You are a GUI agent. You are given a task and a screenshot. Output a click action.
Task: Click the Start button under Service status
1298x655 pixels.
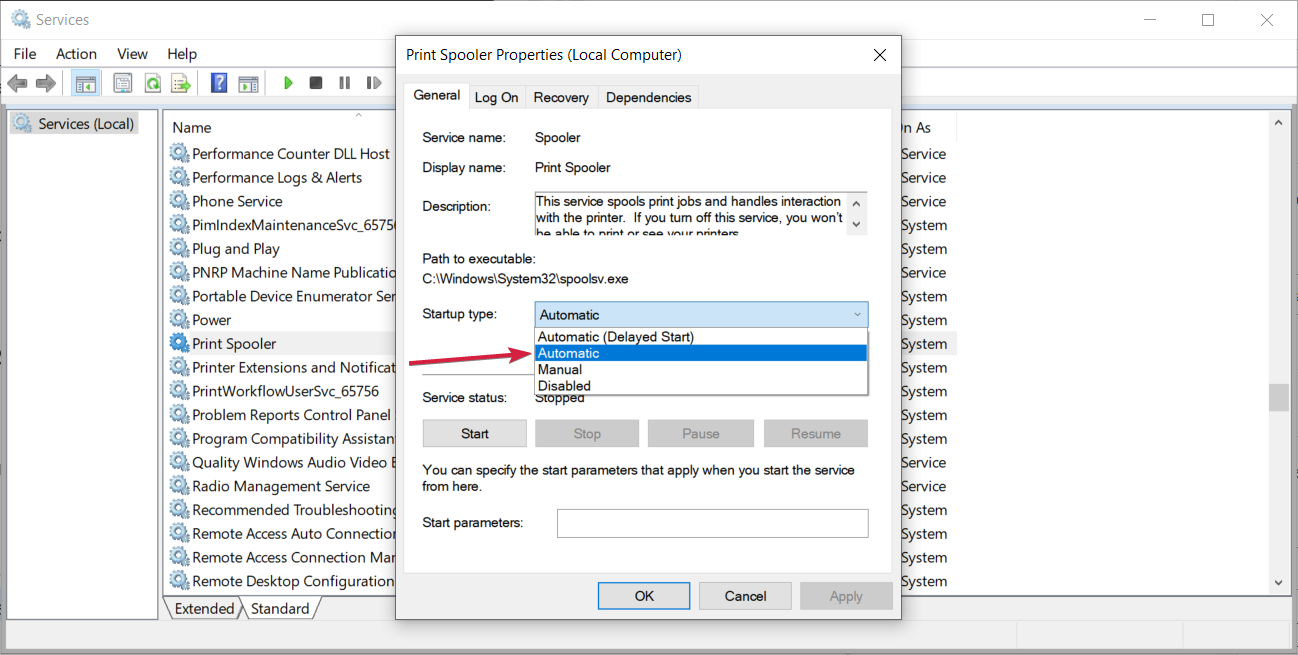click(475, 433)
